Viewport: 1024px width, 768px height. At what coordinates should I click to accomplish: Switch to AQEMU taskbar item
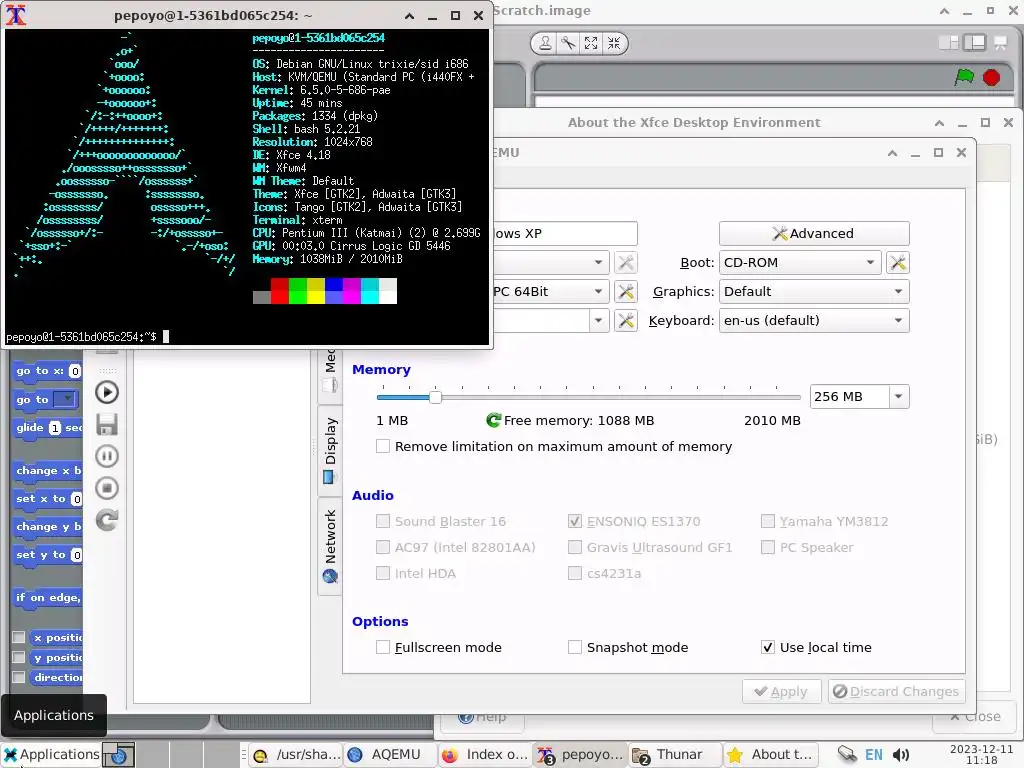point(388,754)
